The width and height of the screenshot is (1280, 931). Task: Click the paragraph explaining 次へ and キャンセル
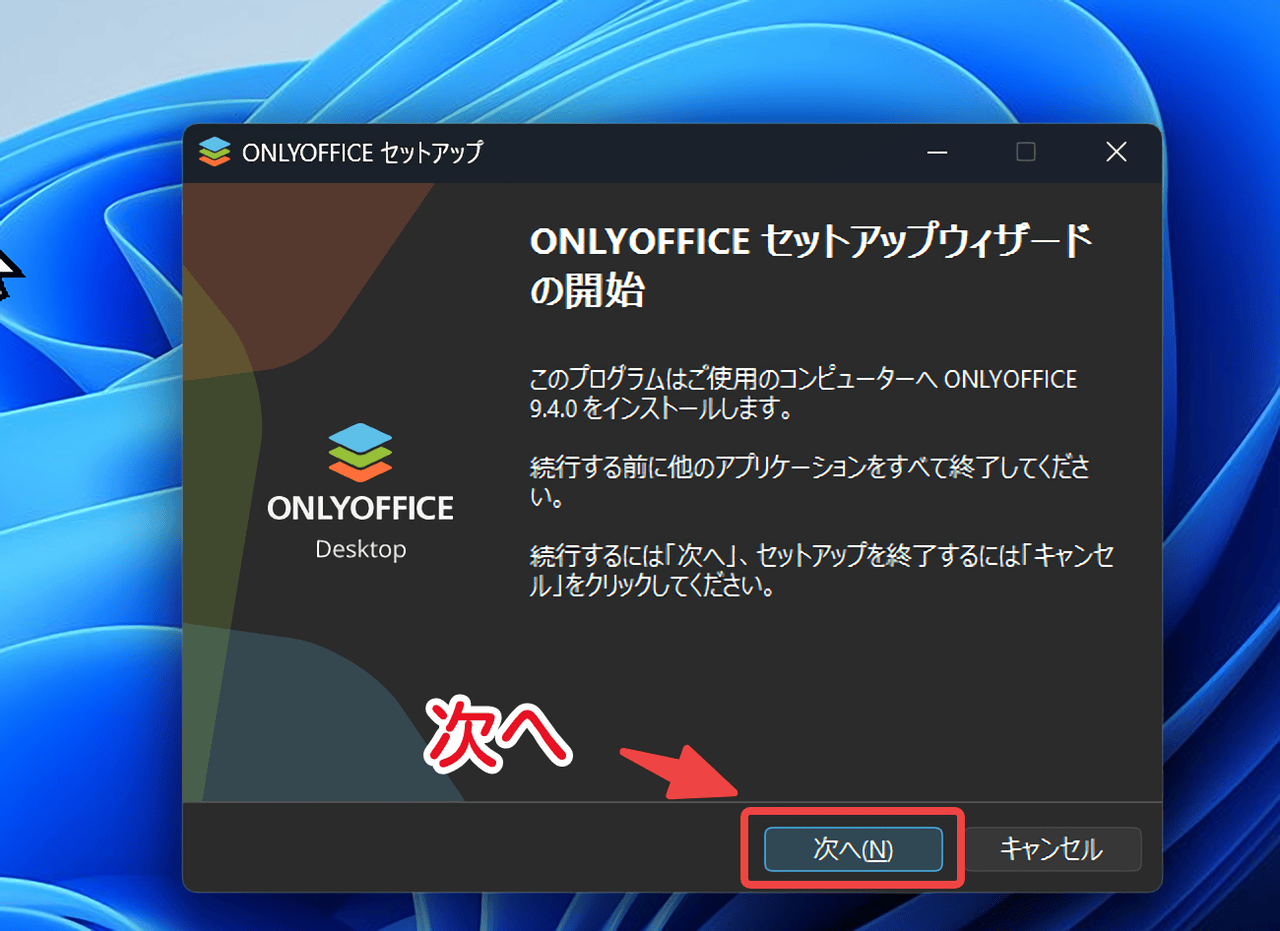pyautogui.click(x=820, y=570)
